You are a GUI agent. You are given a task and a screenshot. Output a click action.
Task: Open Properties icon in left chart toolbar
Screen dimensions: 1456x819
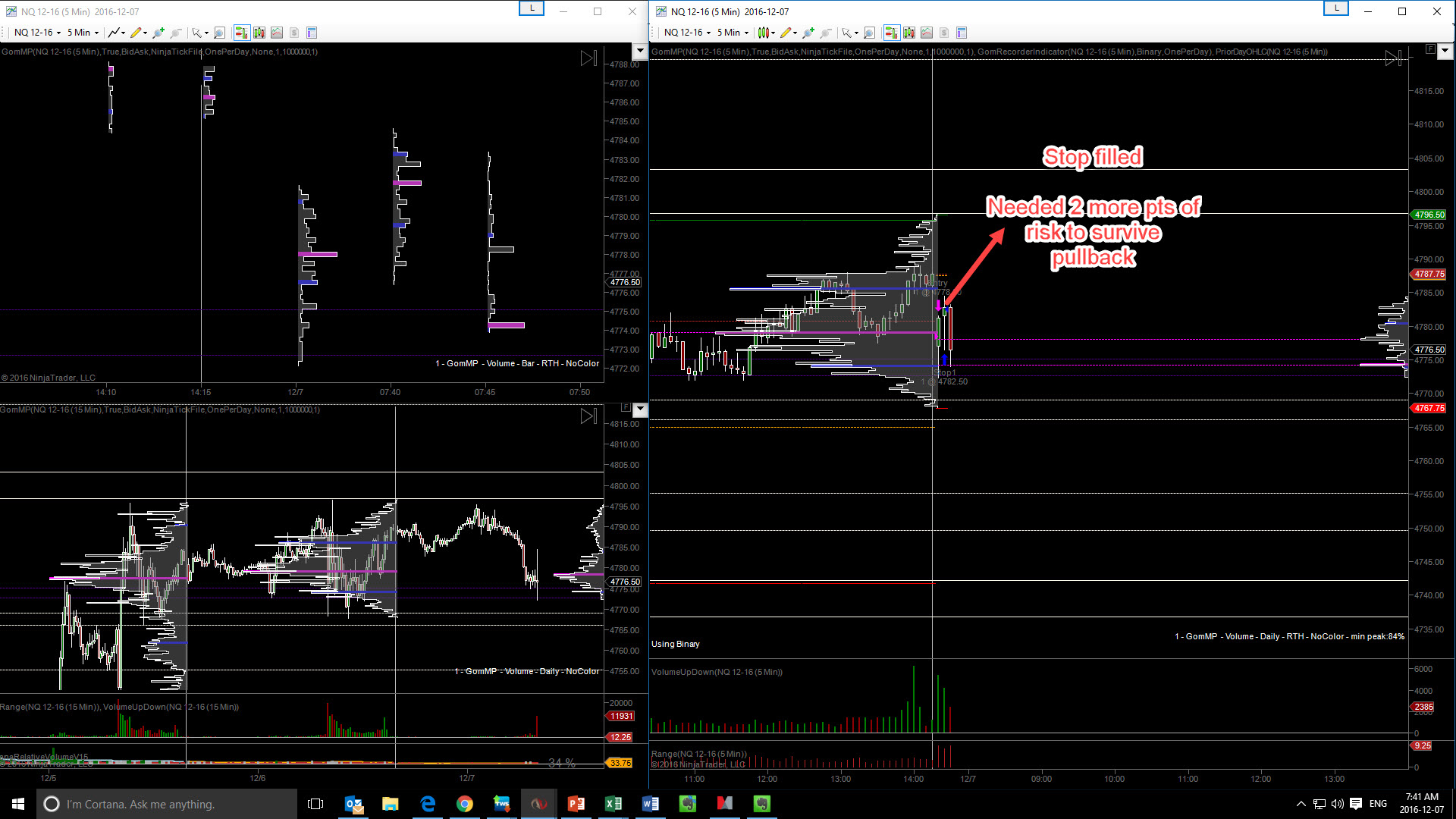[x=312, y=33]
